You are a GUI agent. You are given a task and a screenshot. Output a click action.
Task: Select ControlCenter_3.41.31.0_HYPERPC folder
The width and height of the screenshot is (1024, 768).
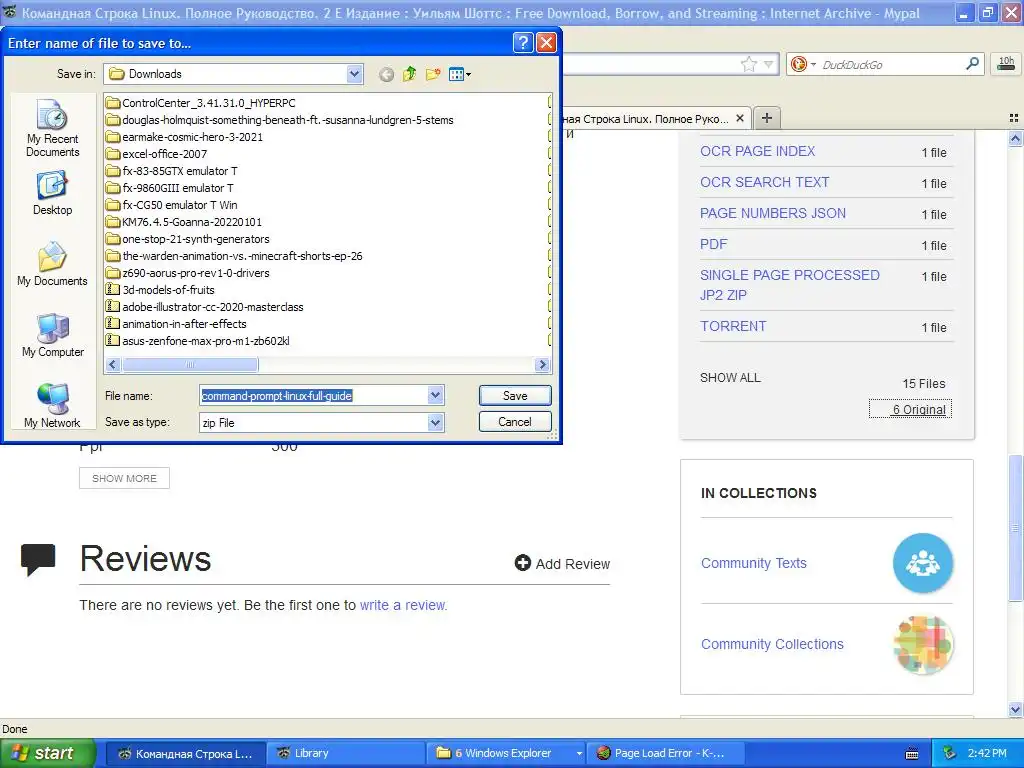point(200,103)
